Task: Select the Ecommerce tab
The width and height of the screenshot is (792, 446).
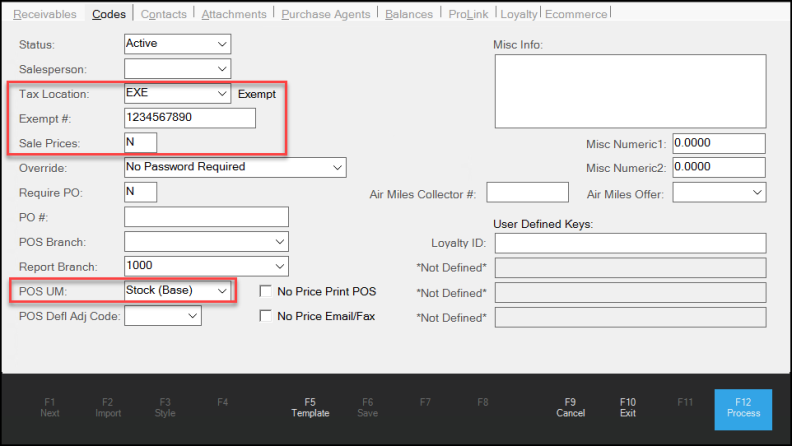Action: pos(575,14)
